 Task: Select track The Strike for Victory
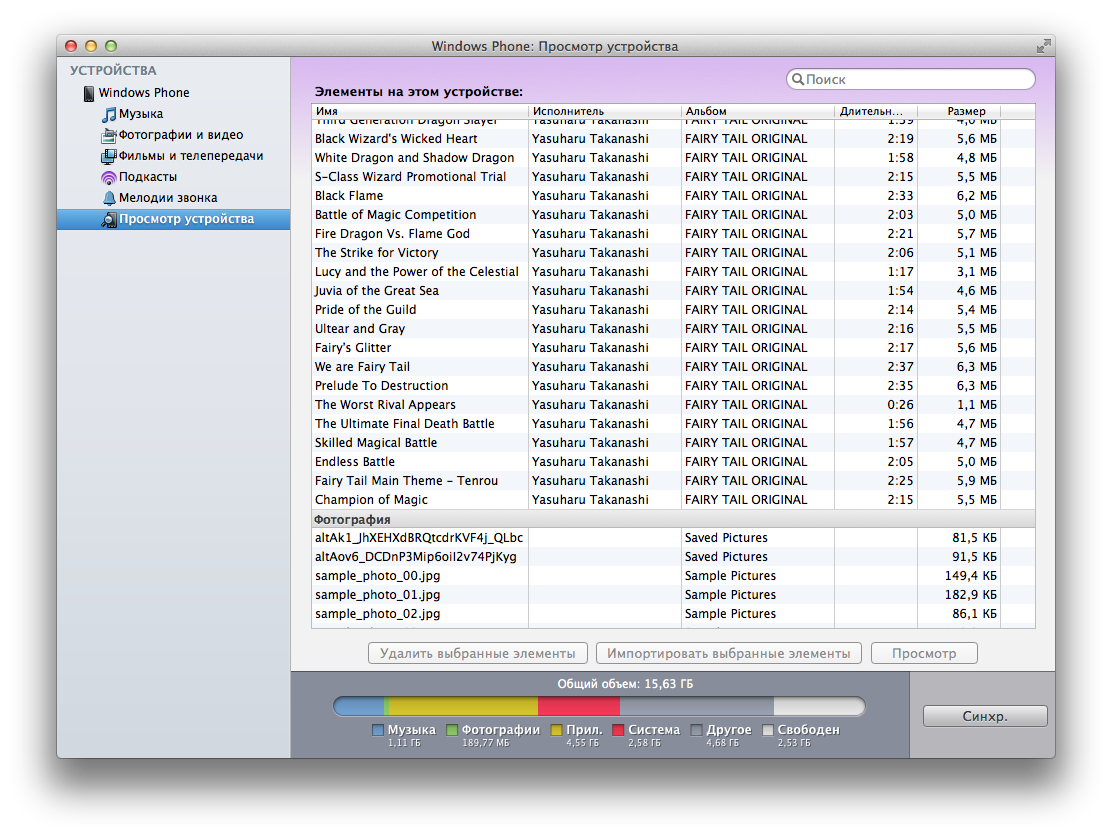[673, 253]
